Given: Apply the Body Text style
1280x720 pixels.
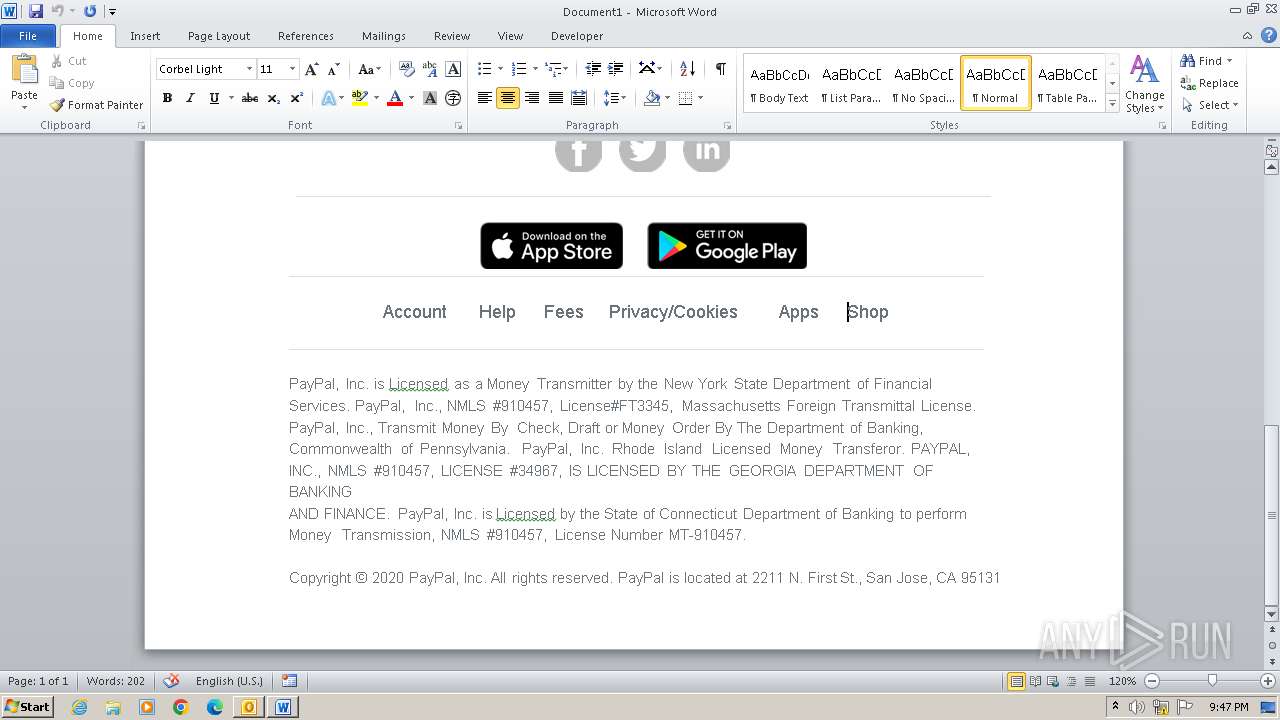Looking at the screenshot, I should click(x=779, y=83).
